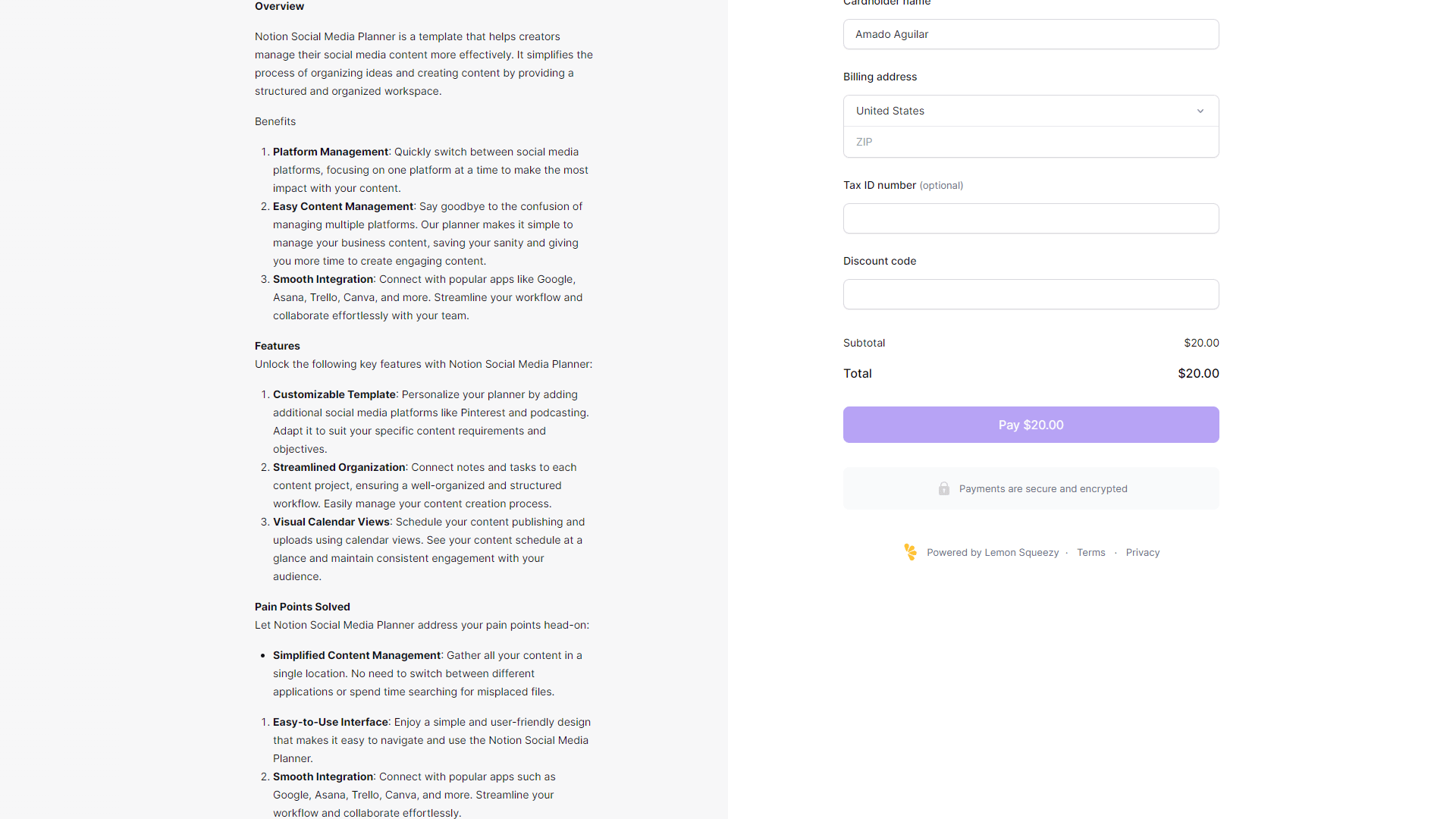Click the 'Tax ID number' label

coord(880,185)
